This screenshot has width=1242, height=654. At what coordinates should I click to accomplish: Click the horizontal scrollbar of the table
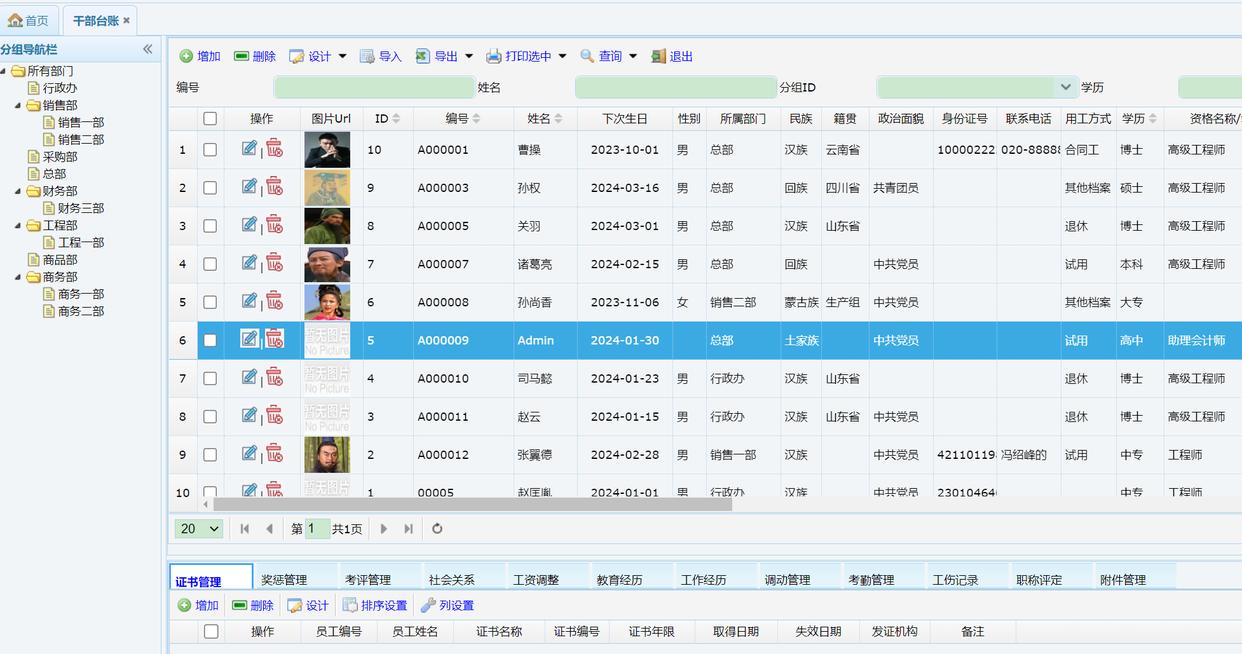472,505
